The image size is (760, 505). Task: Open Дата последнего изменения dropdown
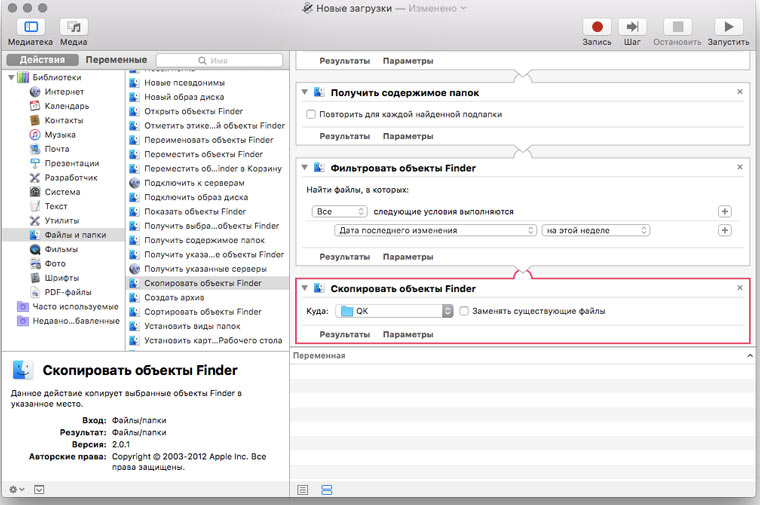click(435, 230)
